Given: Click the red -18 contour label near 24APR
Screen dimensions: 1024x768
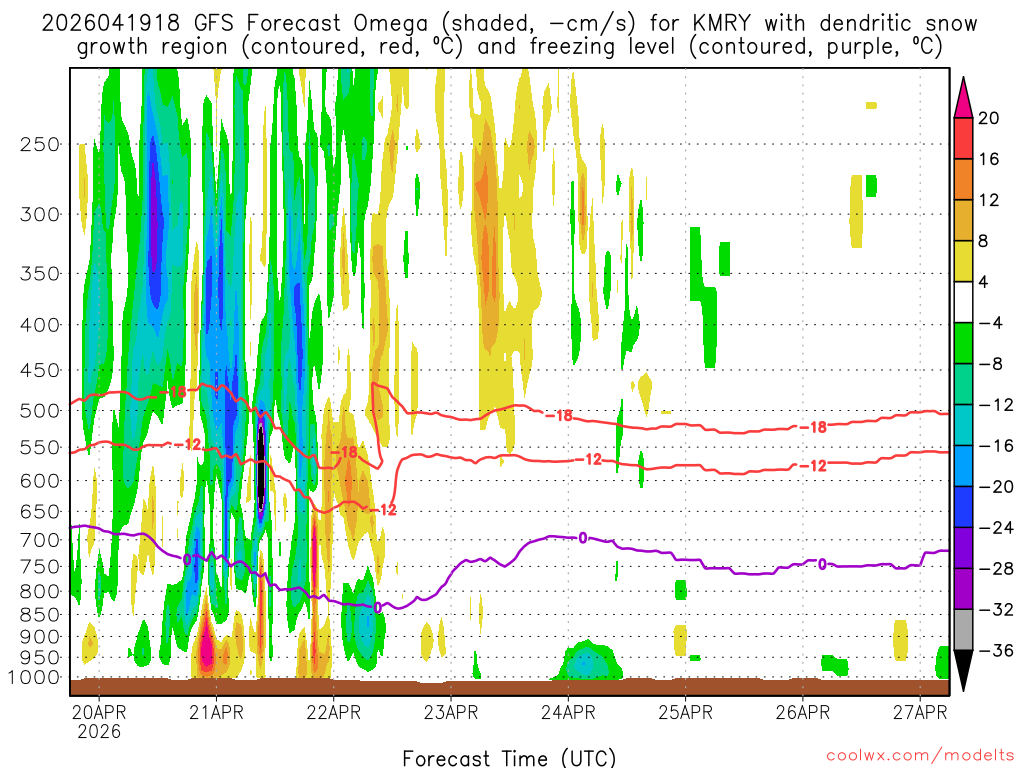Looking at the screenshot, I should click(x=559, y=416).
